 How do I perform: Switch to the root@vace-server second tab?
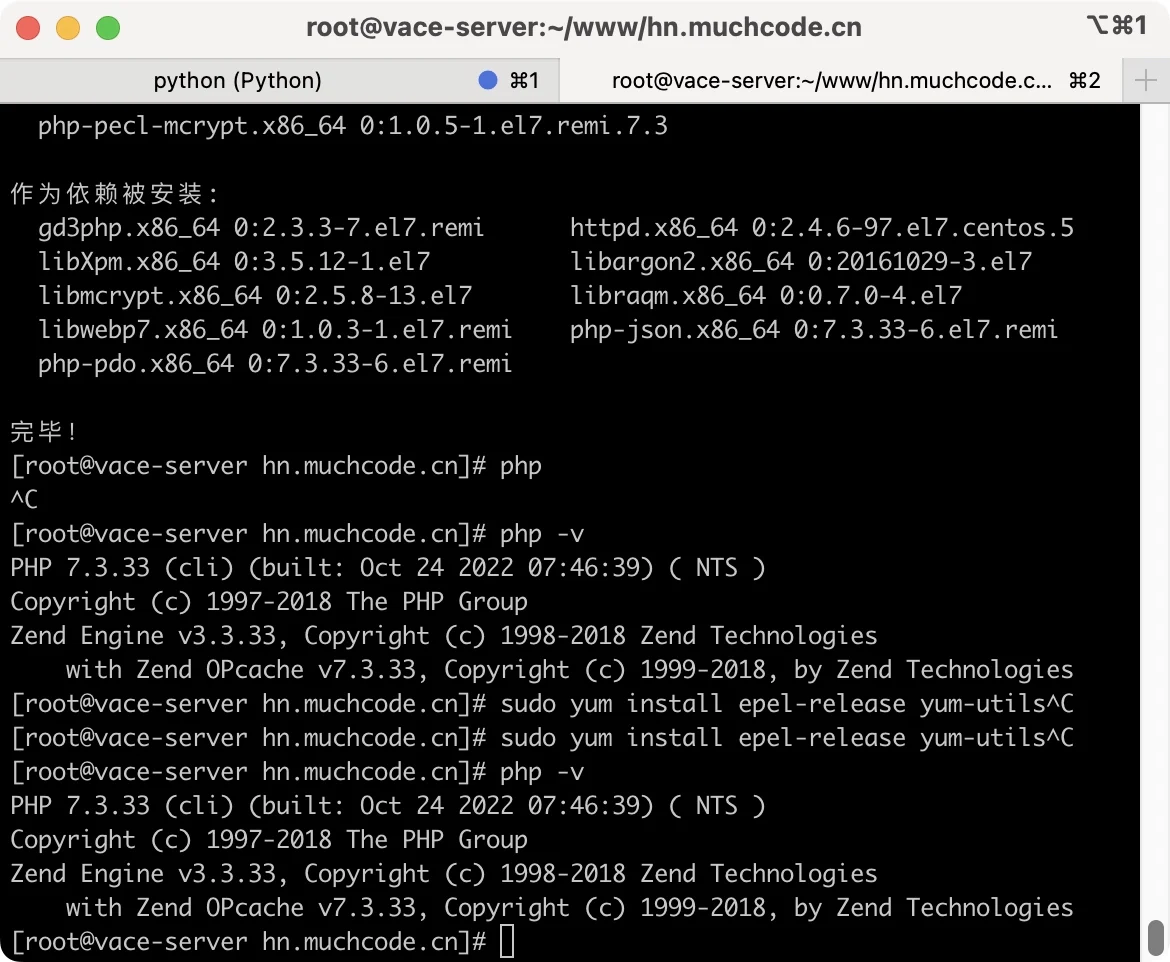coord(841,81)
